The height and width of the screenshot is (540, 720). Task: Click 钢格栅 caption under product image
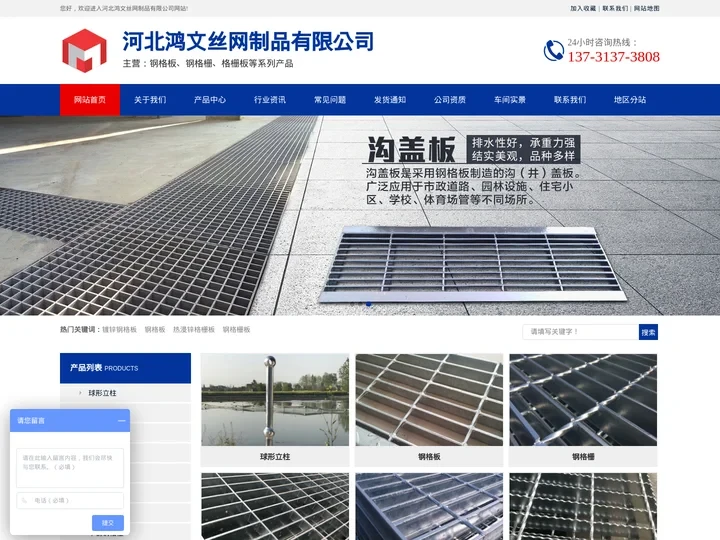click(583, 456)
